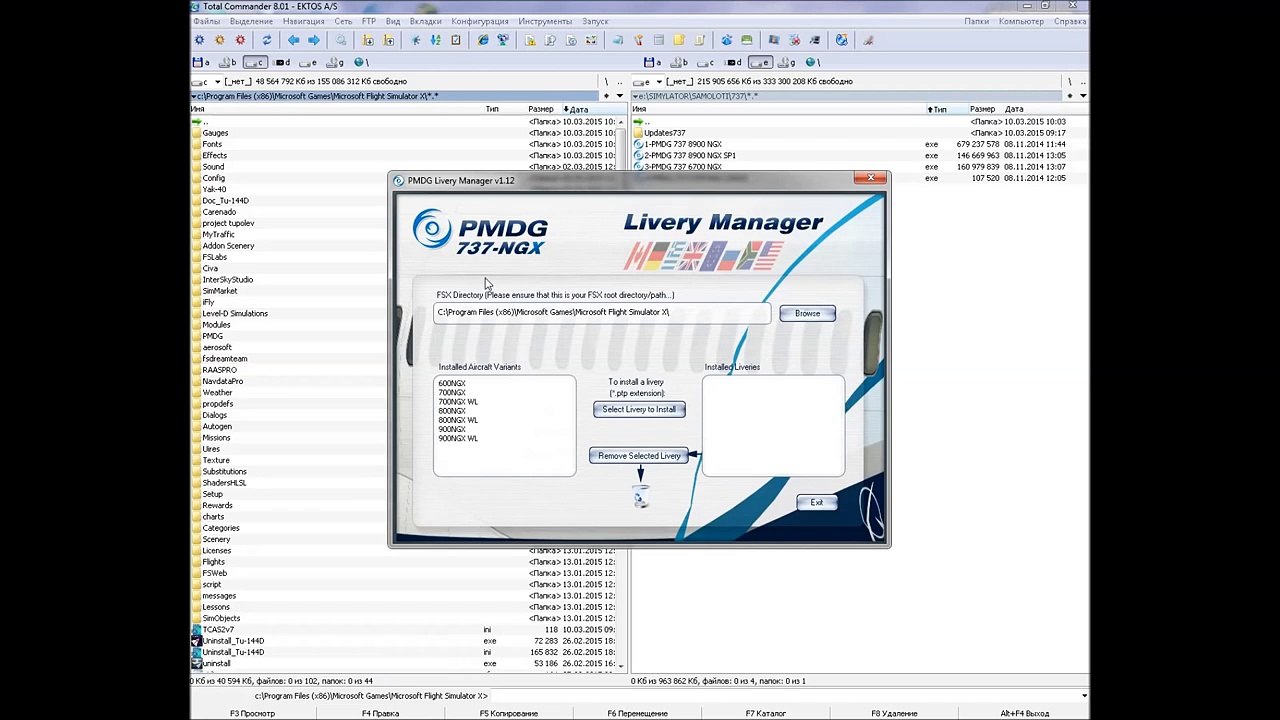
Task: Click the folder with down arrow toolbar icon
Action: point(368,40)
